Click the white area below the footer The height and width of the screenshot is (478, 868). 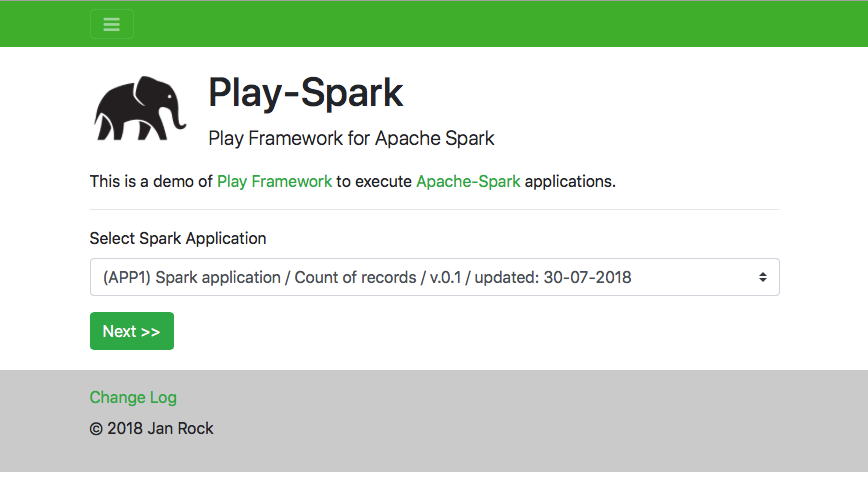434,475
